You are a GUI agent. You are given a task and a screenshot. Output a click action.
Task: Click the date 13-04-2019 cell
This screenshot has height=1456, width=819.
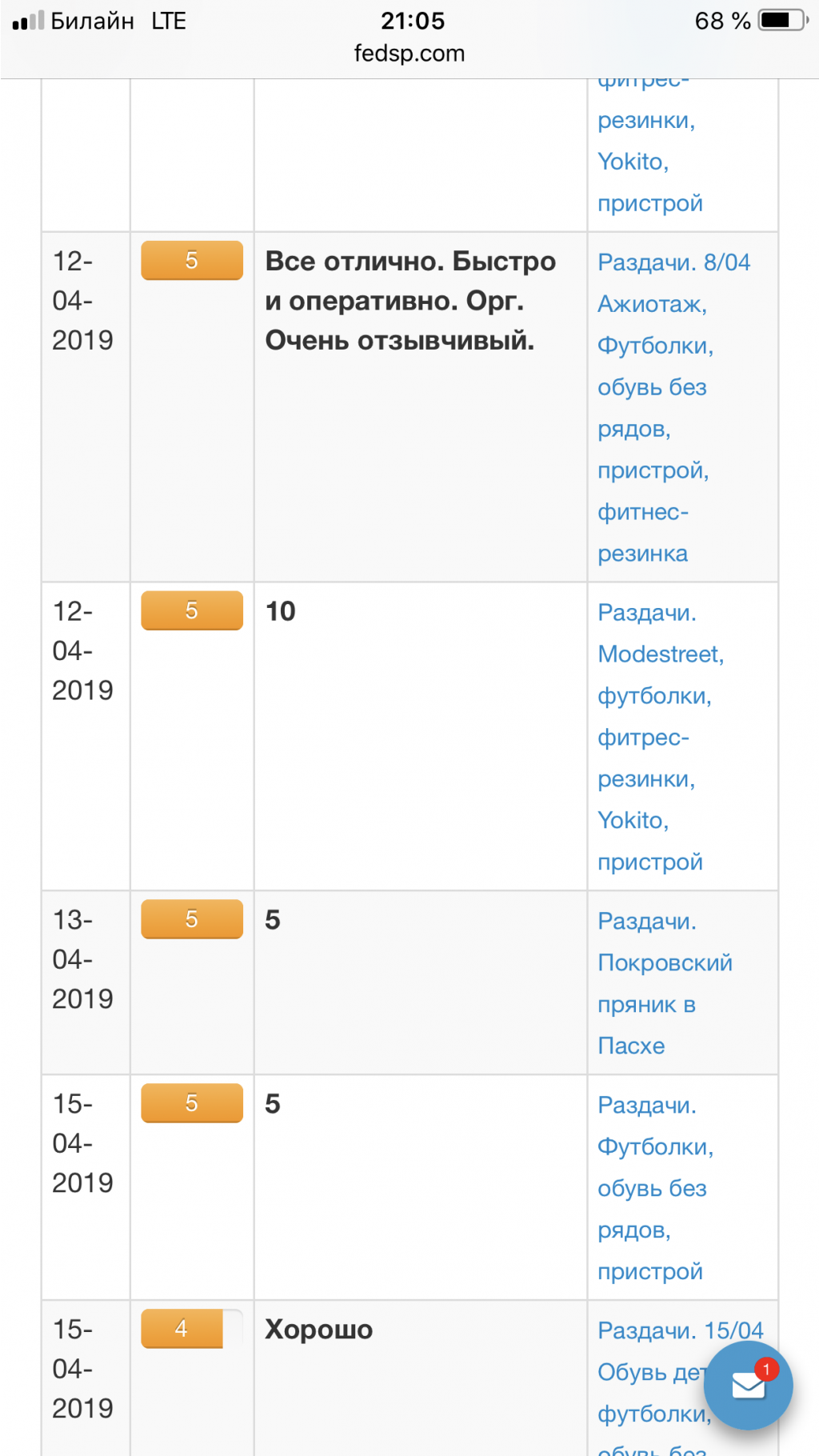click(82, 959)
